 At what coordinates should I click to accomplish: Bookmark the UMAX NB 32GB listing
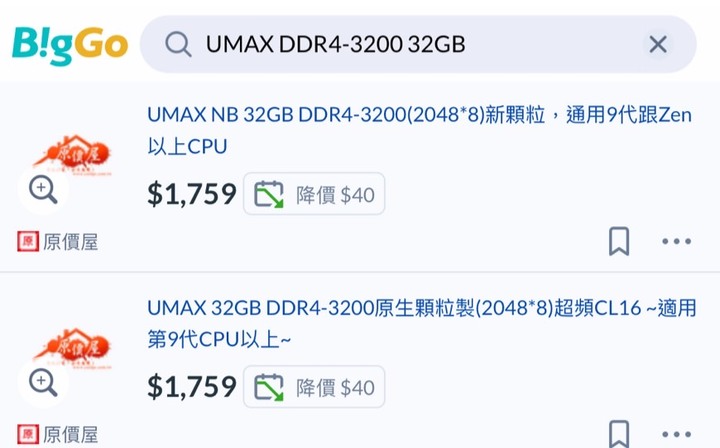tap(619, 241)
